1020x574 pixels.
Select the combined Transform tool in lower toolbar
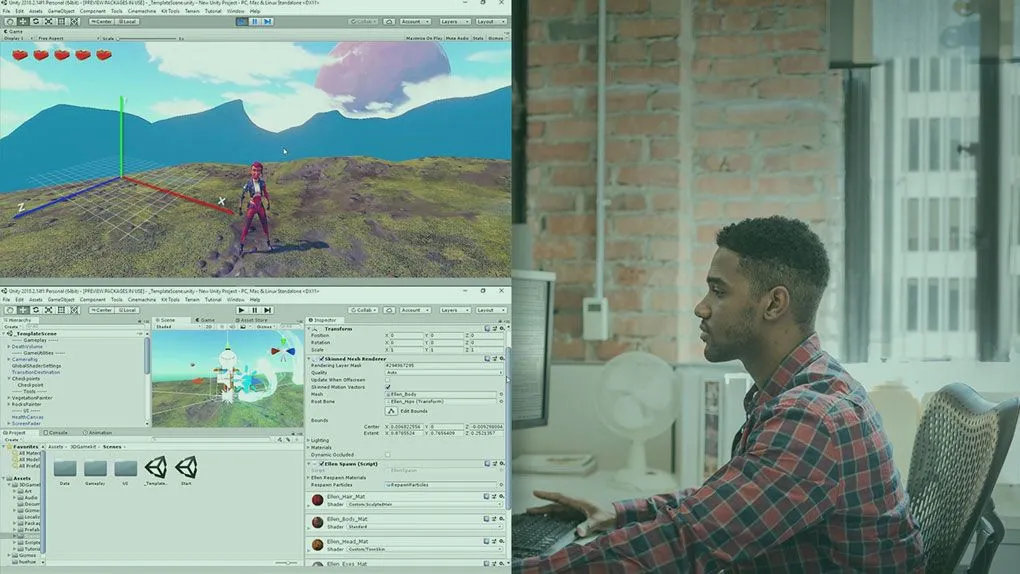coord(75,310)
